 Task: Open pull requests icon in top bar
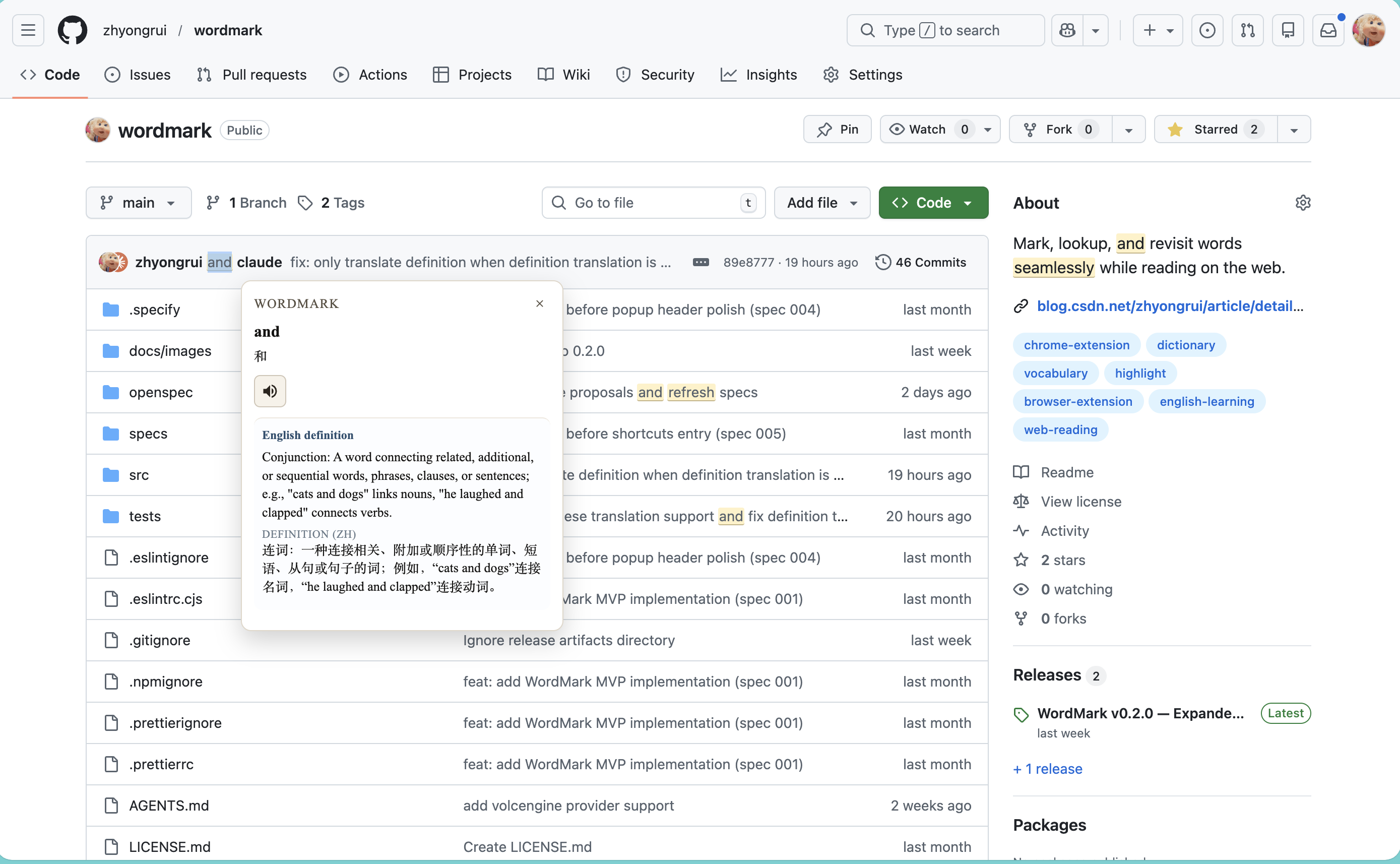pos(1247,30)
